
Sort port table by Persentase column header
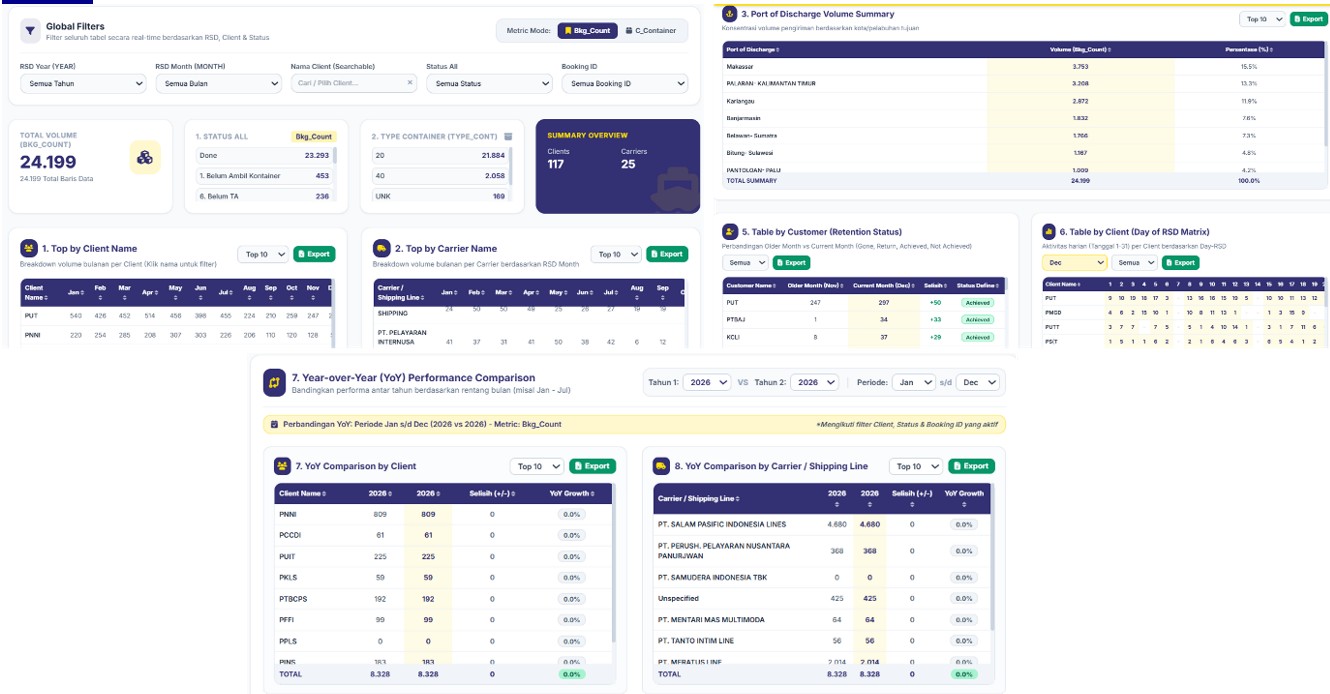coord(1248,48)
